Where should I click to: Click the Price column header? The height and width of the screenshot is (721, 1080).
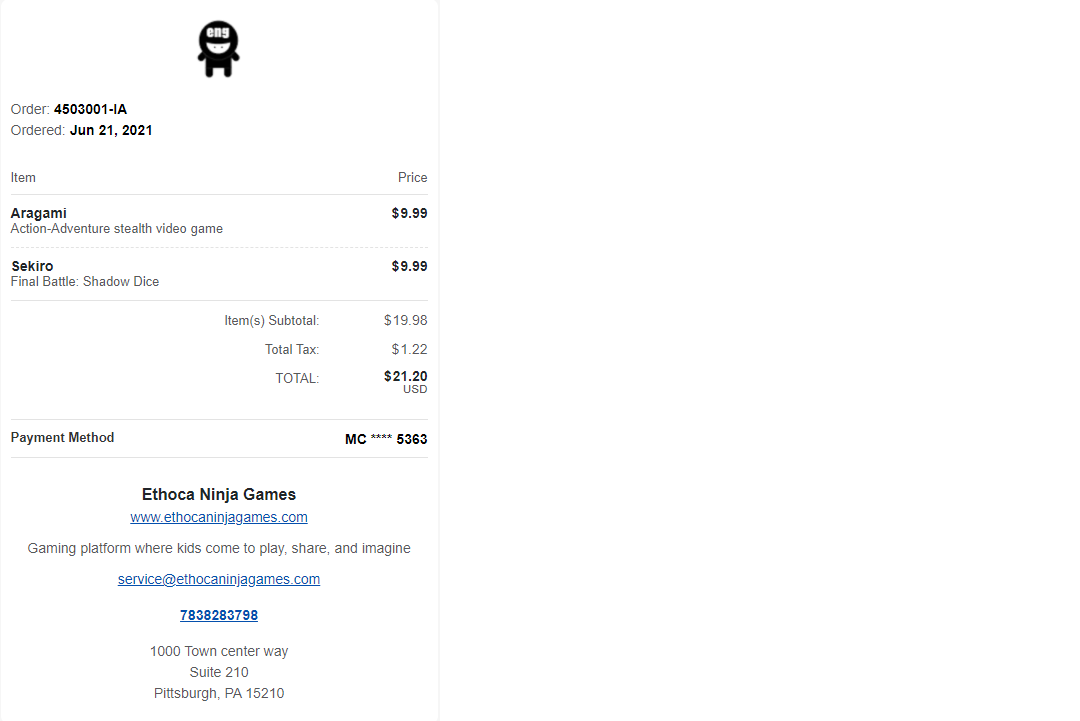(x=412, y=178)
